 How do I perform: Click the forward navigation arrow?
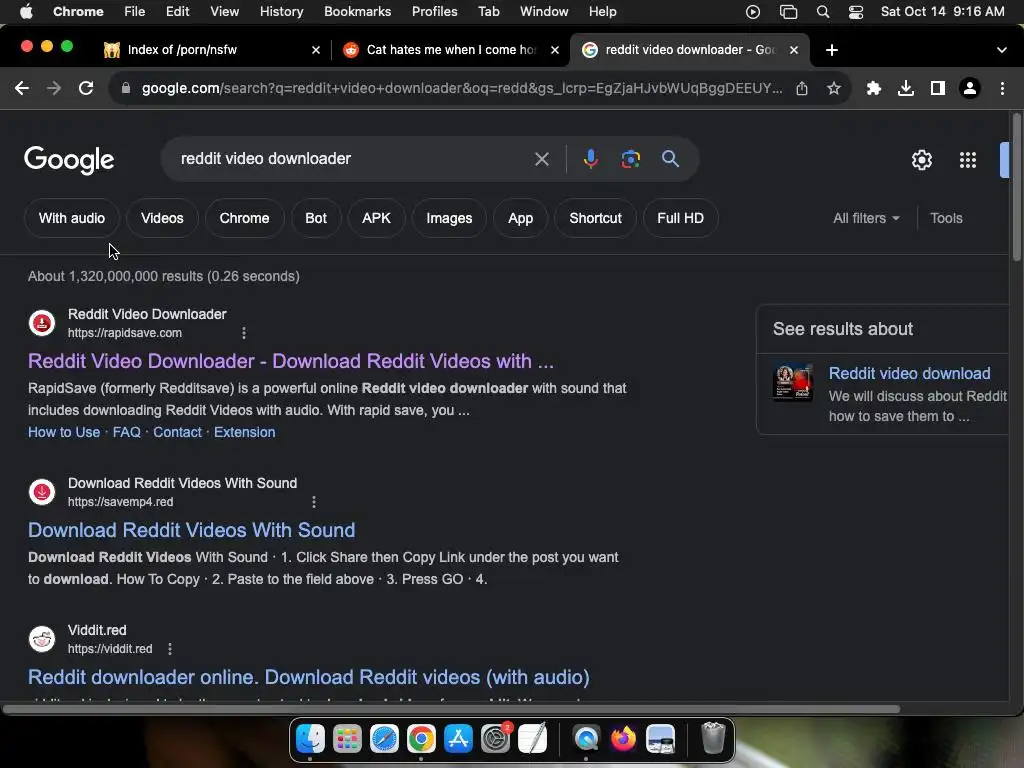click(54, 88)
